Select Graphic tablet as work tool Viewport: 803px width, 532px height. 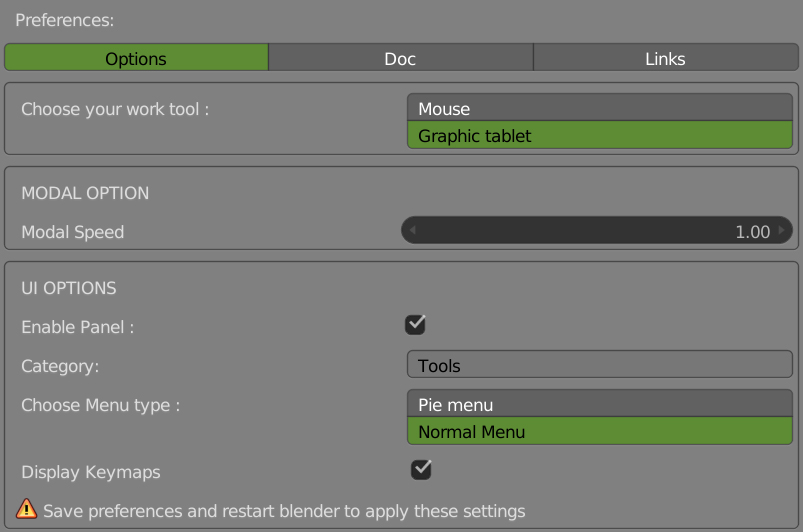click(x=600, y=135)
